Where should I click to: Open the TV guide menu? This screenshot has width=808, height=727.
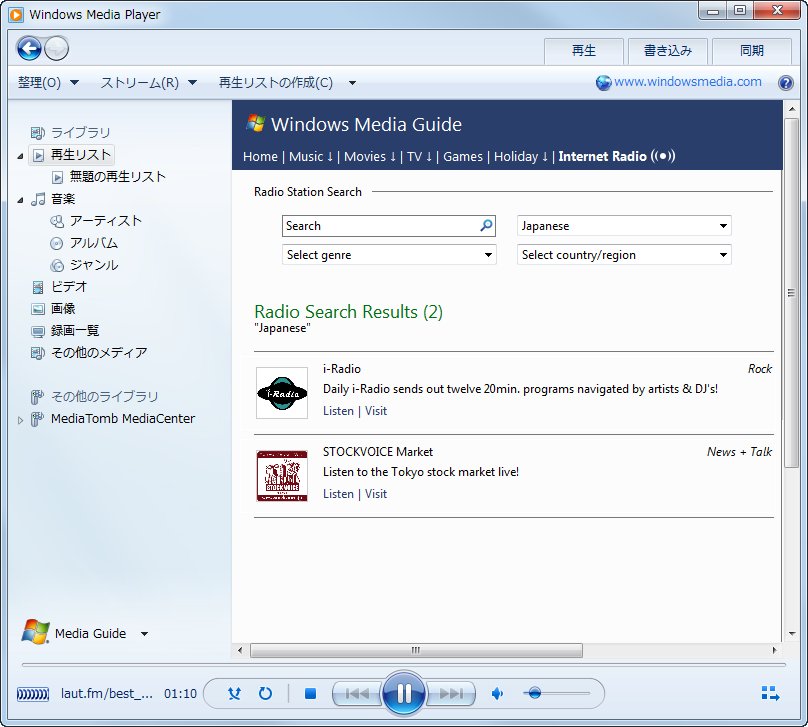pos(419,157)
